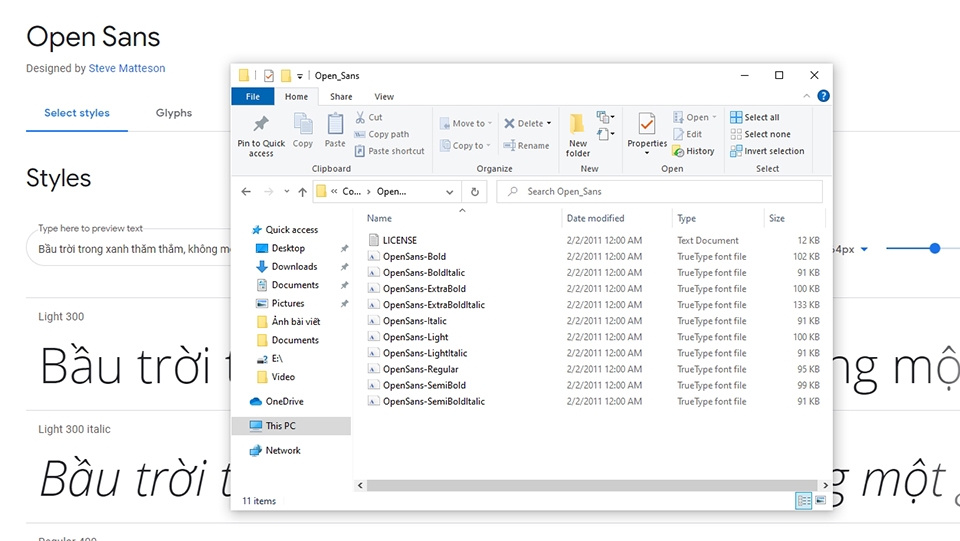Sort by Date modified column header
The height and width of the screenshot is (541, 960).
[x=595, y=218]
